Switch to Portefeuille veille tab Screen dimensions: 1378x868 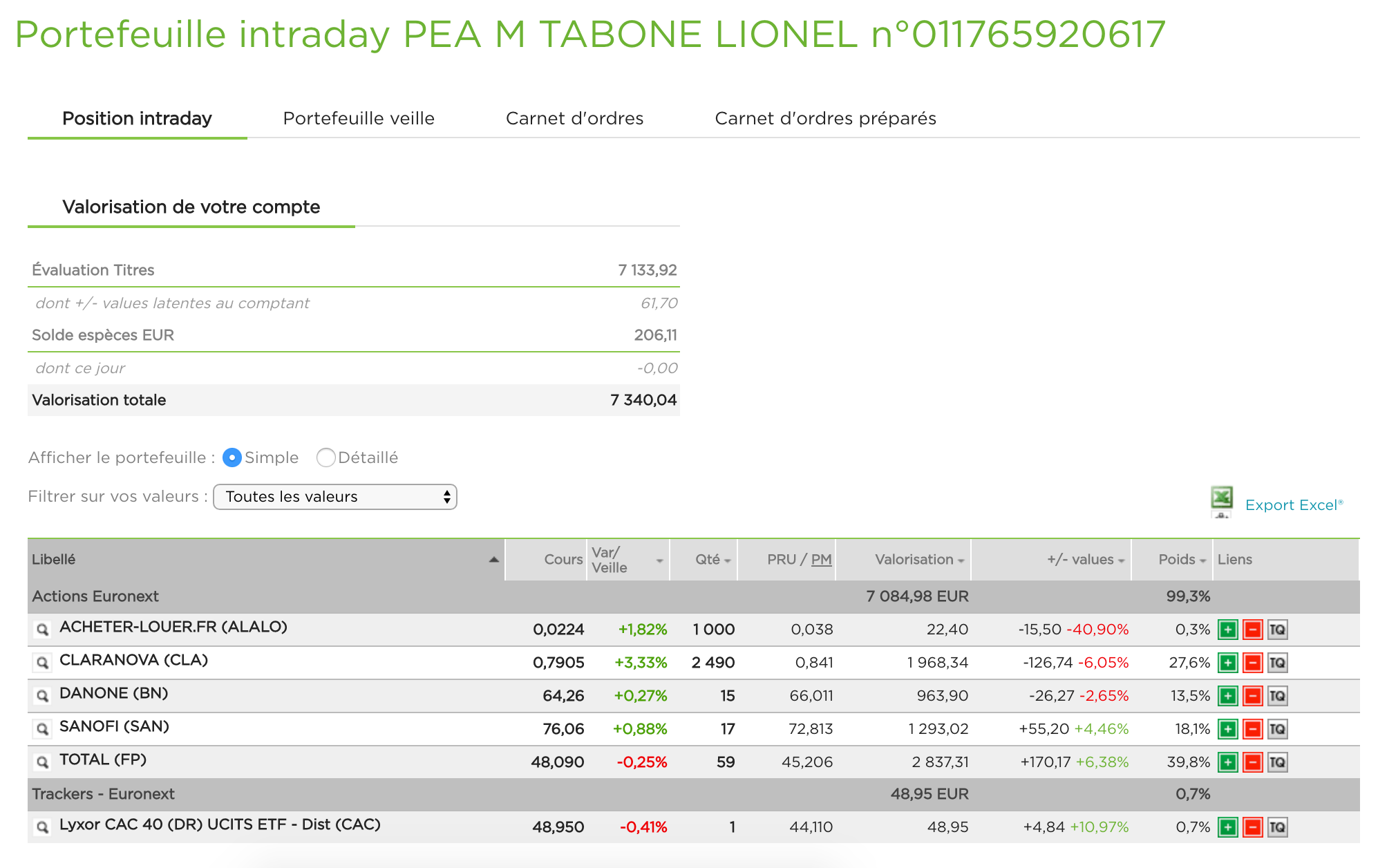click(359, 118)
